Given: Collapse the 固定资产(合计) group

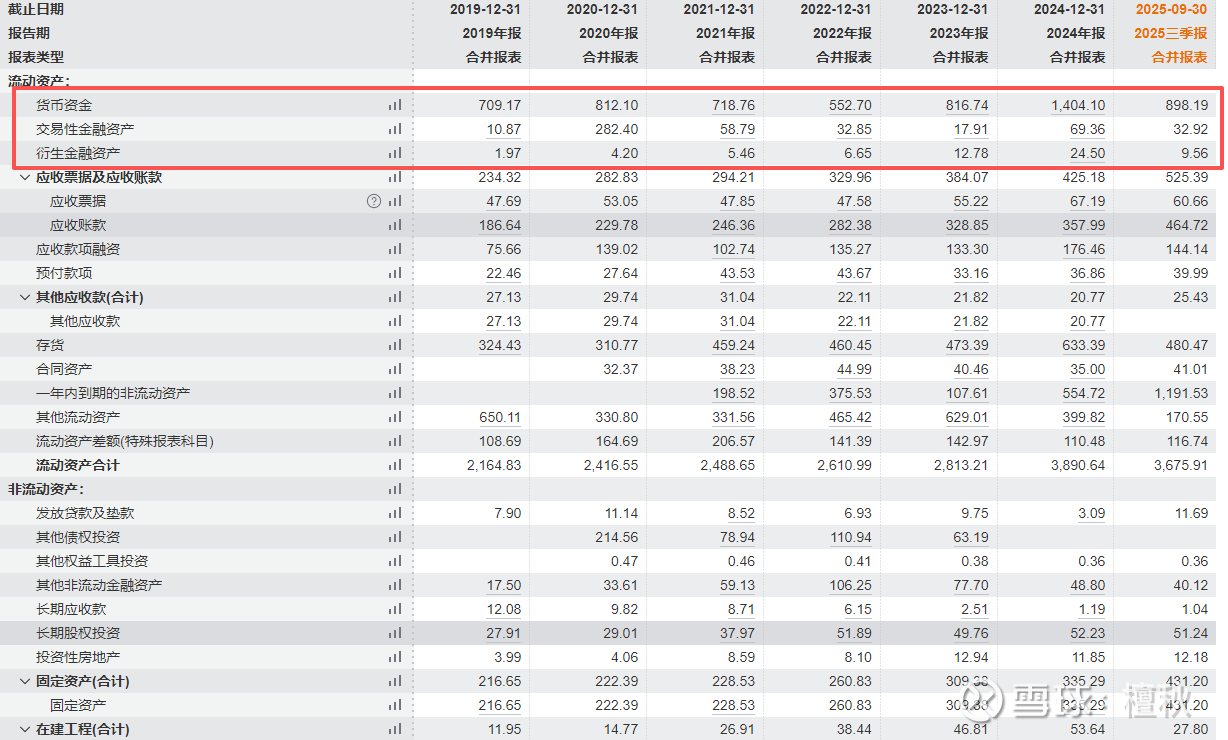Looking at the screenshot, I should coord(25,681).
